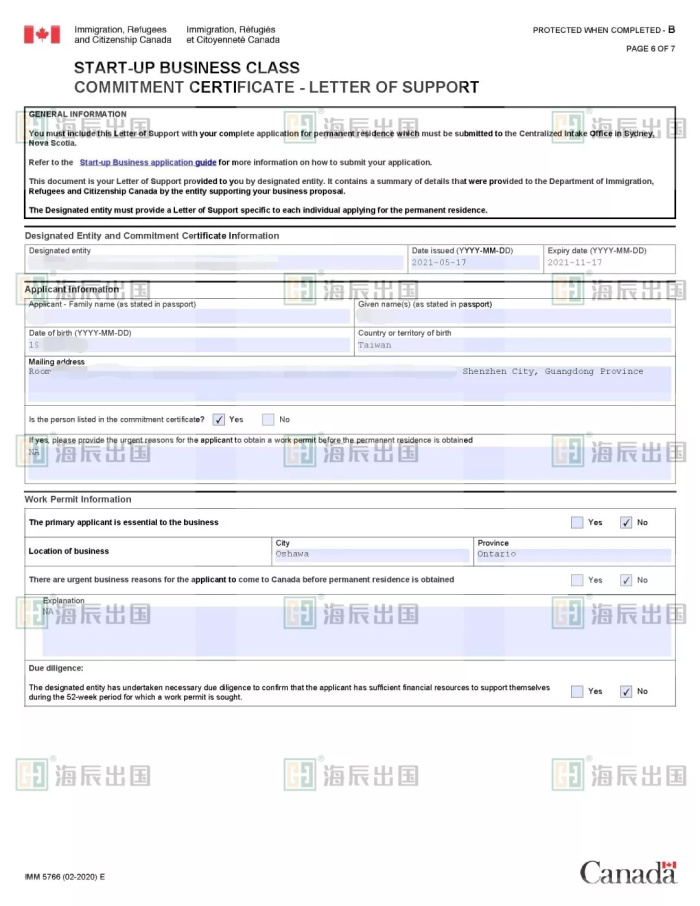Viewport: 700px width, 906px height.
Task: Click the Mailing address text area
Action: click(350, 384)
